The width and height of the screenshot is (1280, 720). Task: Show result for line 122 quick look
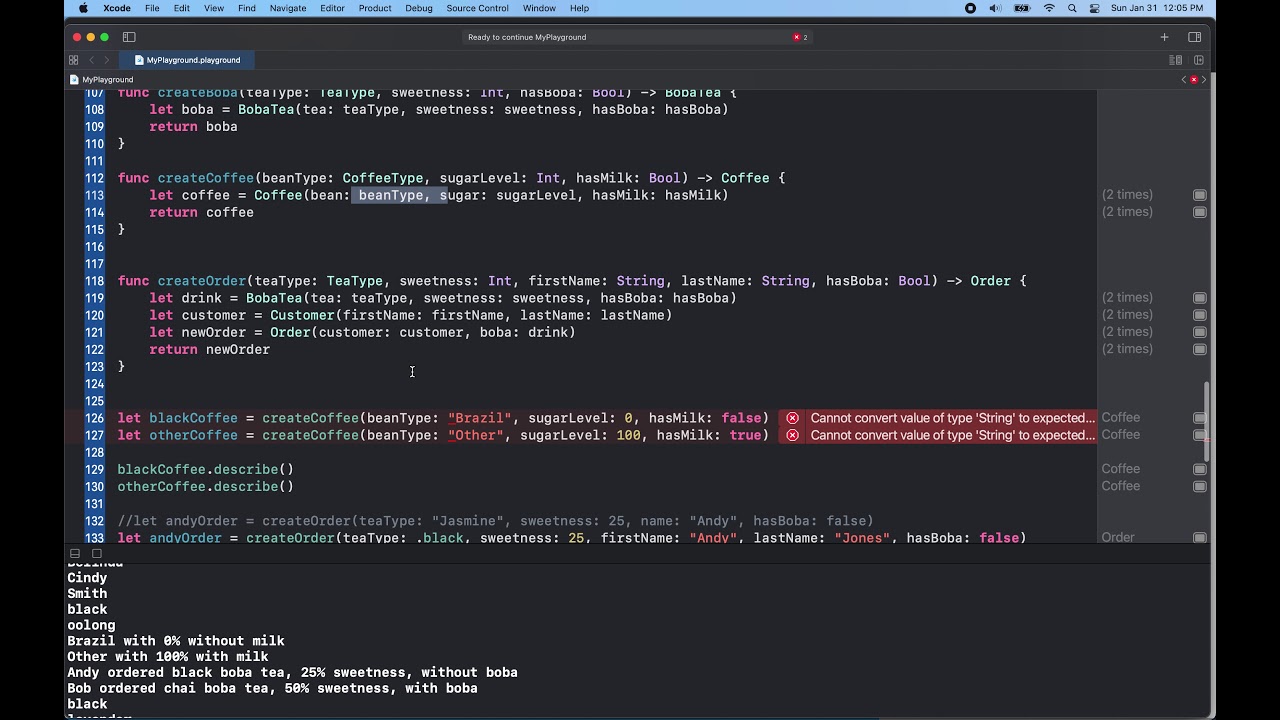[x=1199, y=349]
